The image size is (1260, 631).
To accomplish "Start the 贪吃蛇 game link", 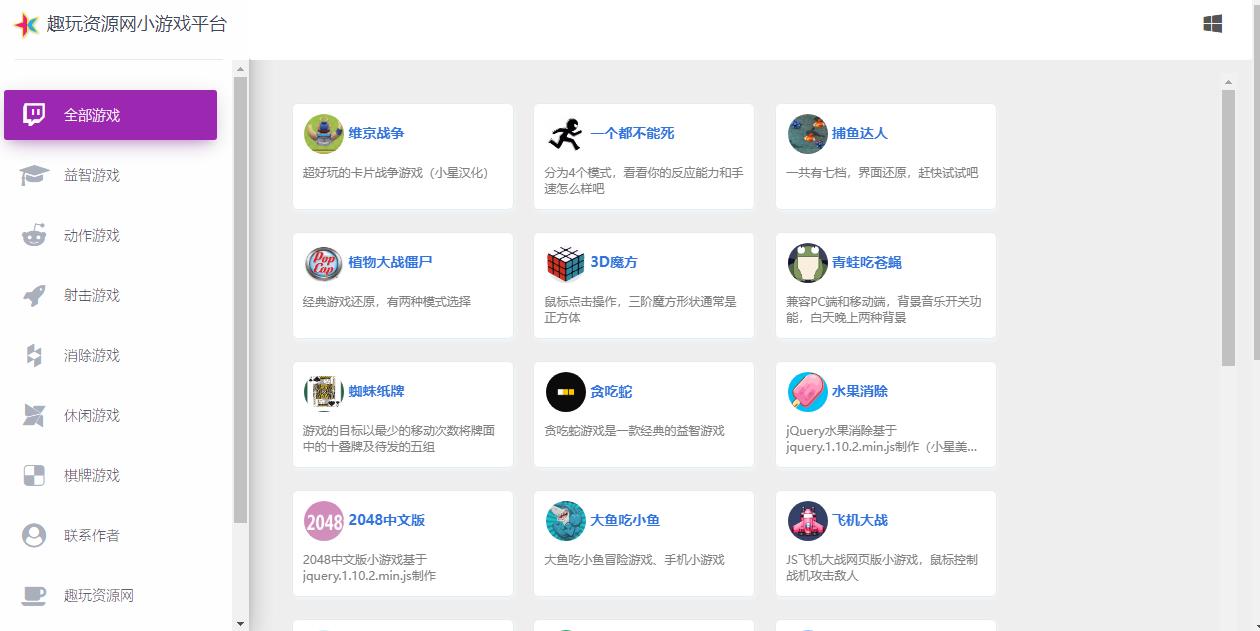I will pyautogui.click(x=611, y=391).
